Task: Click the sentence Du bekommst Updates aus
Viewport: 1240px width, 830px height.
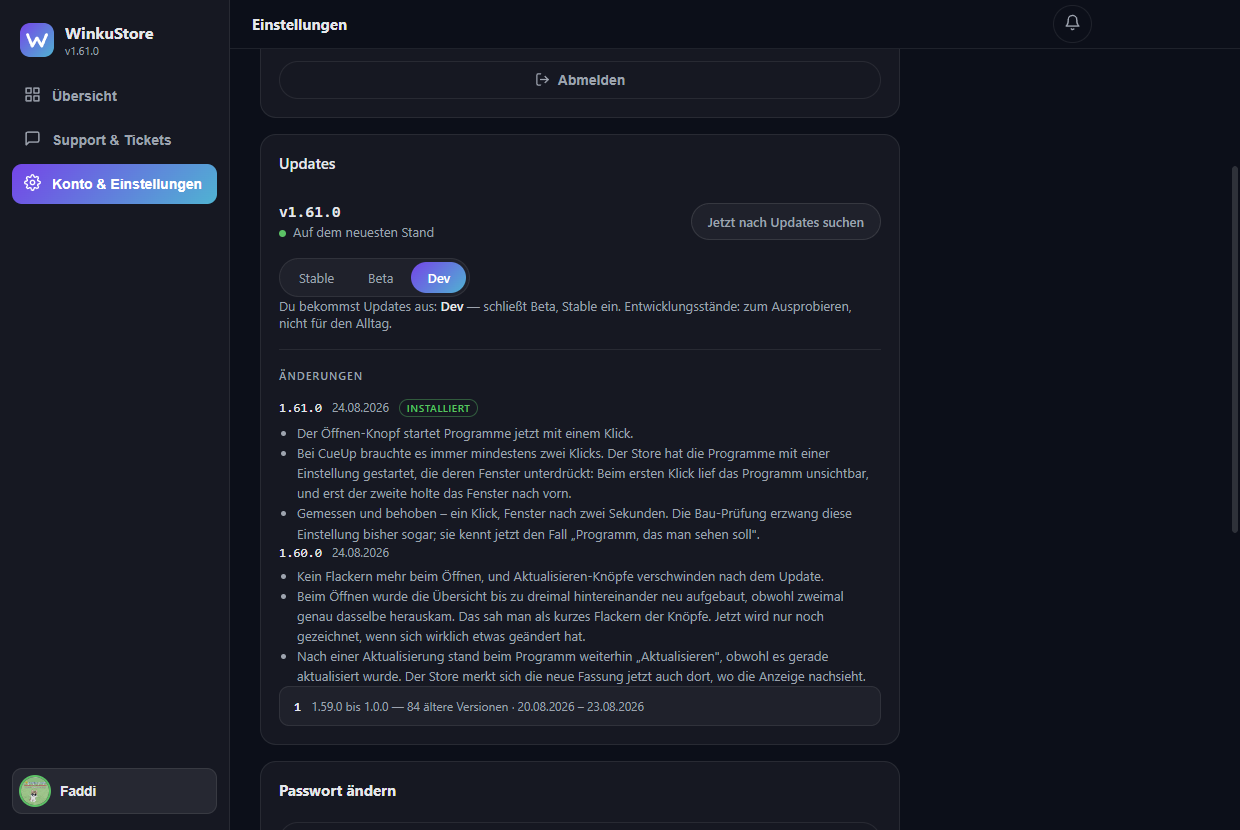Action: (565, 315)
